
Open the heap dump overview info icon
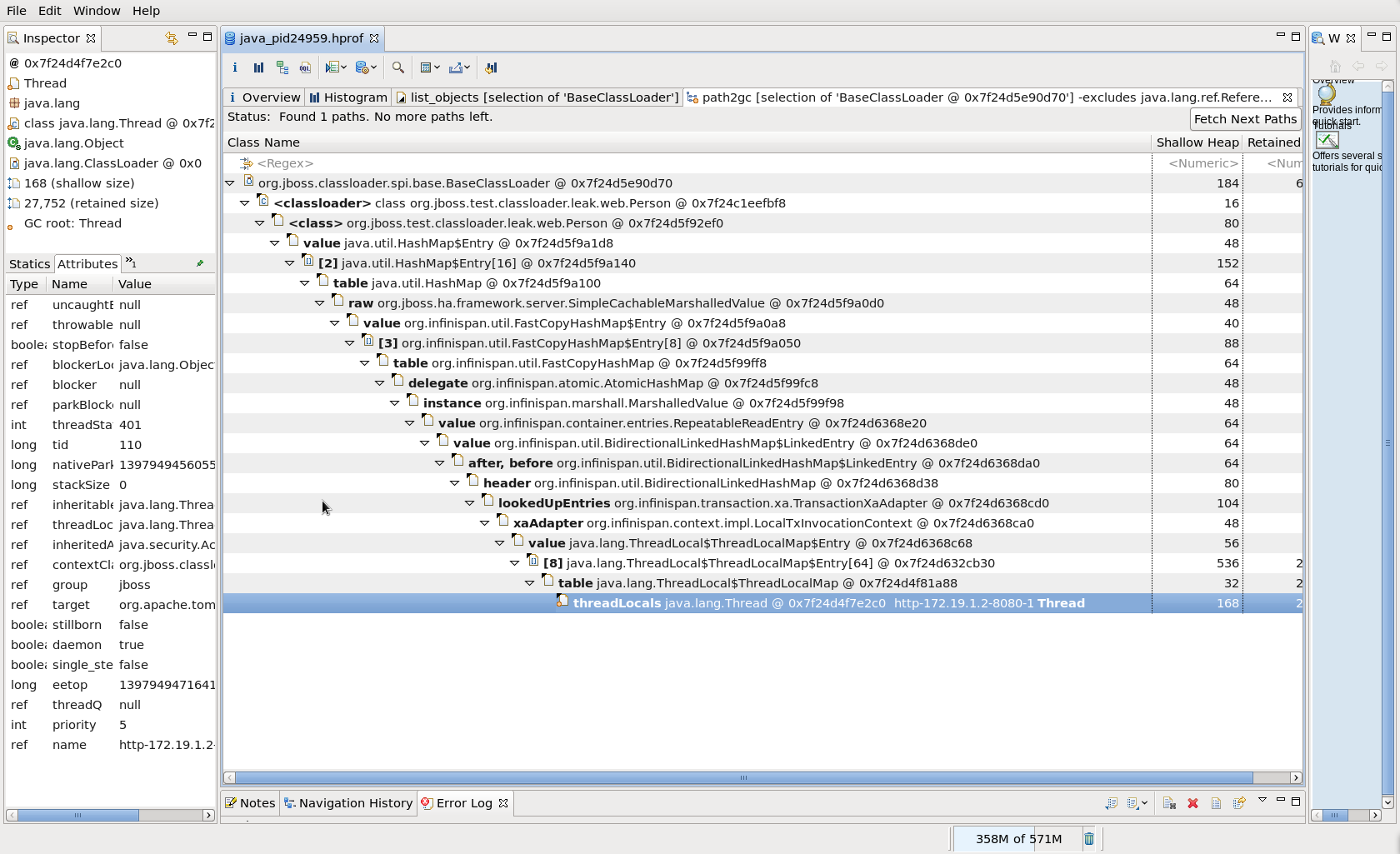click(235, 67)
